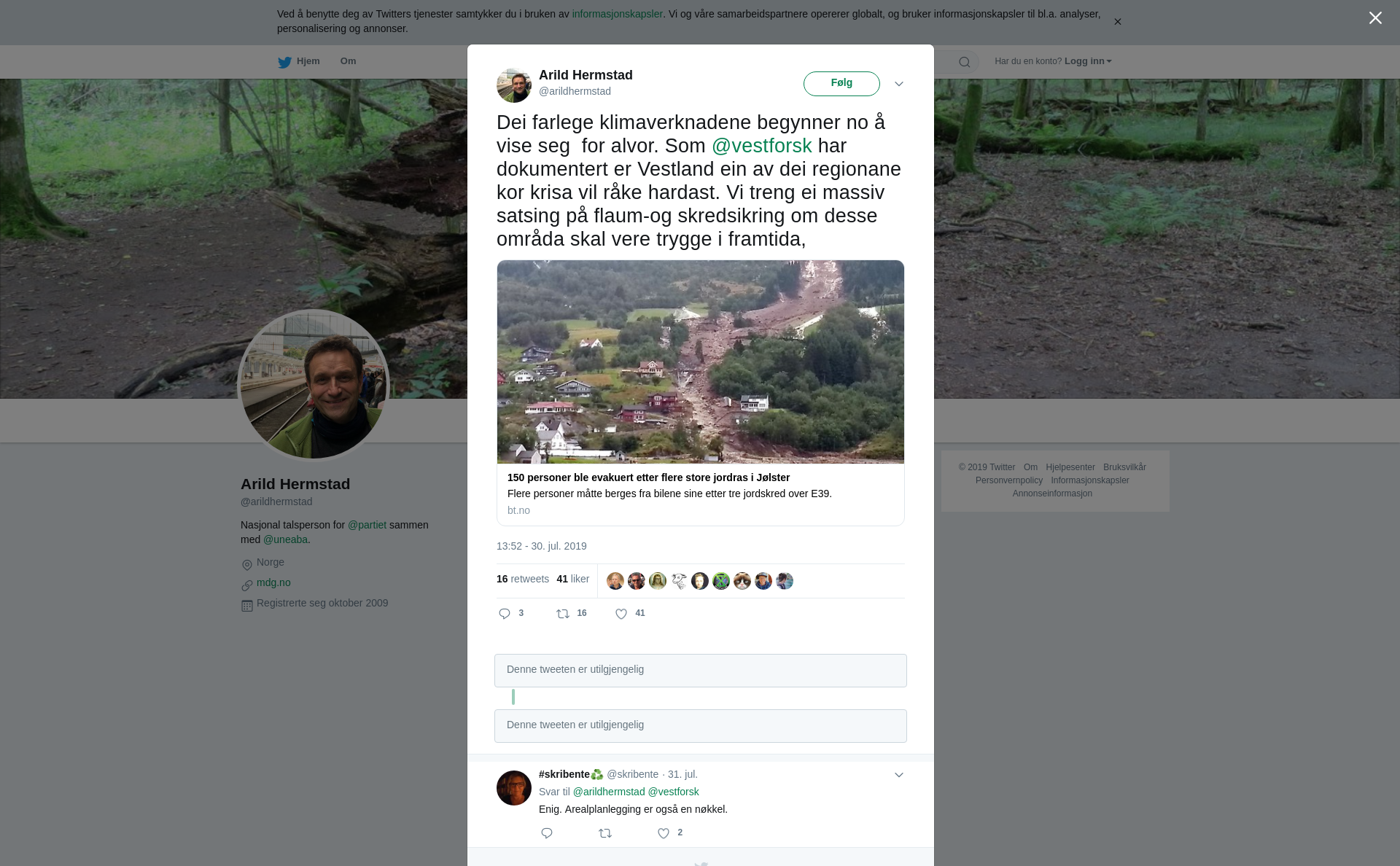Viewport: 1400px width, 866px height.
Task: Open the Logg inn dropdown
Action: [1088, 61]
